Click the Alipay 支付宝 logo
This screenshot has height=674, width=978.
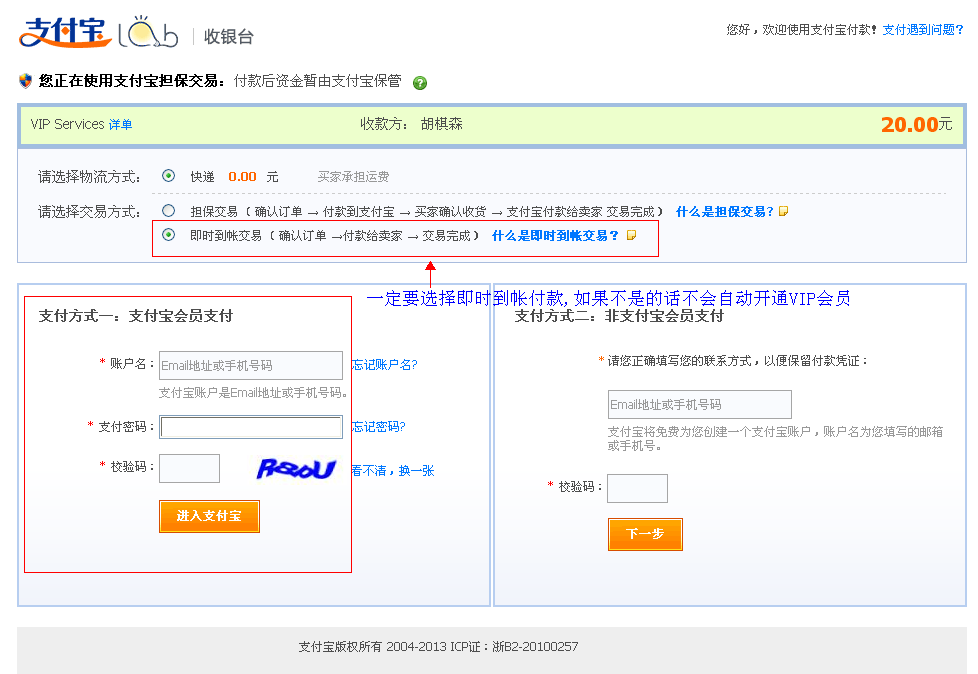[65, 32]
